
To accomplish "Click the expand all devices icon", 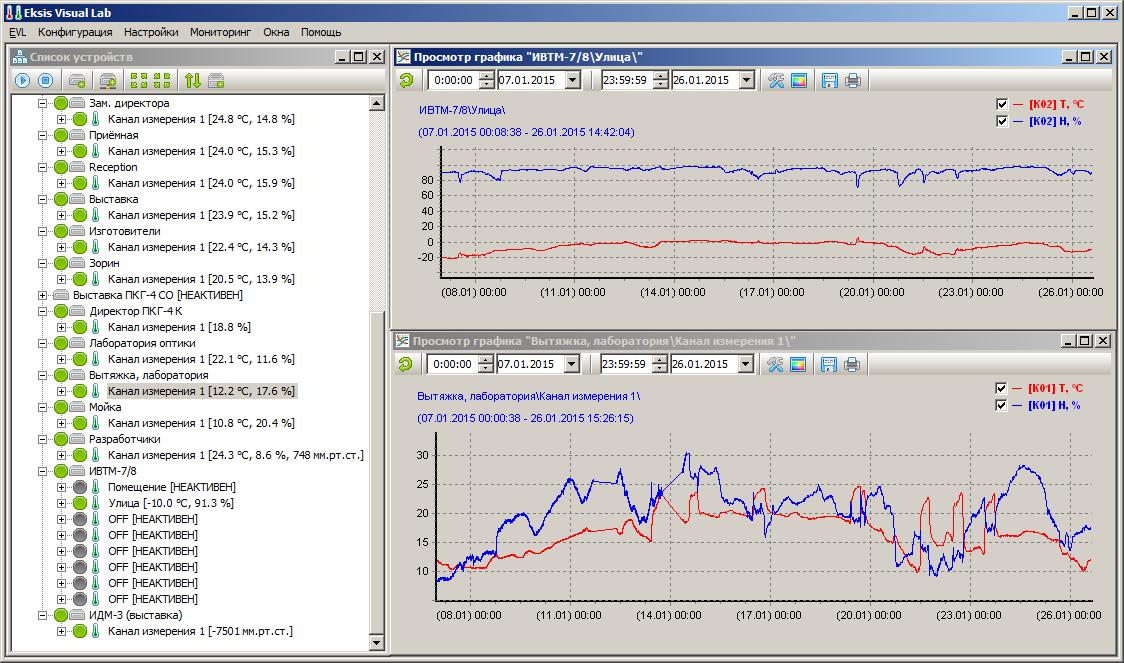I will click(x=139, y=81).
